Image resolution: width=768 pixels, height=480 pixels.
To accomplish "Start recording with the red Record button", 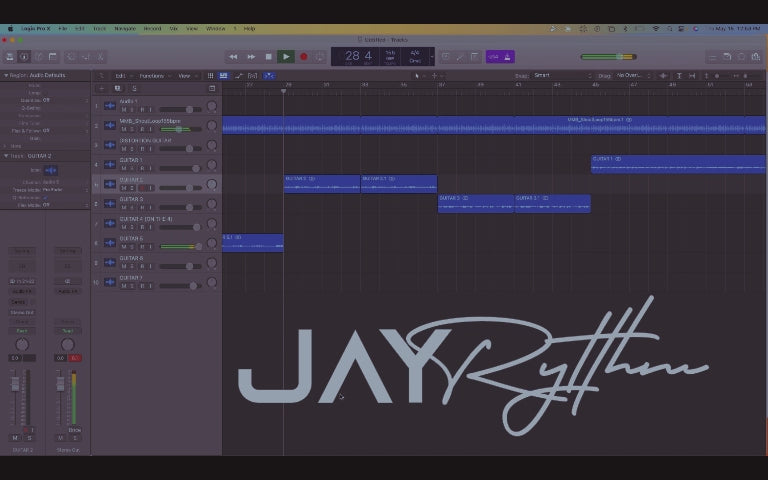I will pos(304,57).
